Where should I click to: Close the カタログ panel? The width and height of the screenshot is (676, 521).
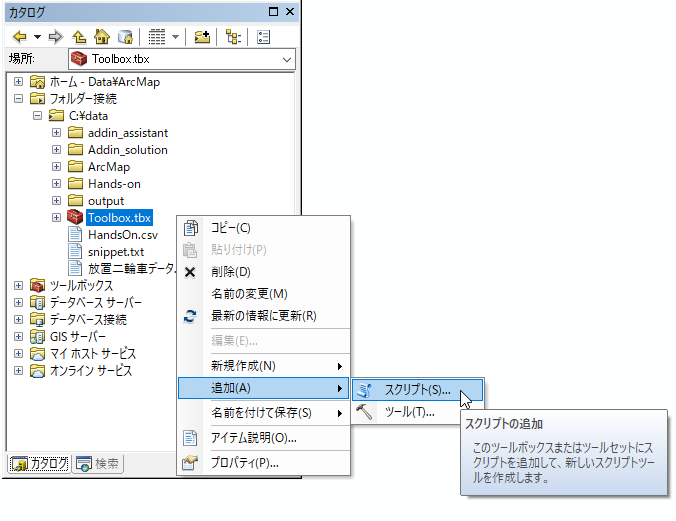[x=290, y=12]
